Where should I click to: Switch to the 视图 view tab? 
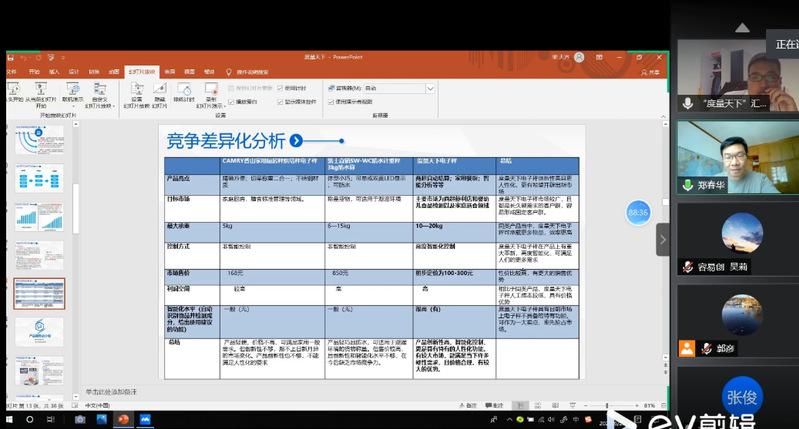190,72
